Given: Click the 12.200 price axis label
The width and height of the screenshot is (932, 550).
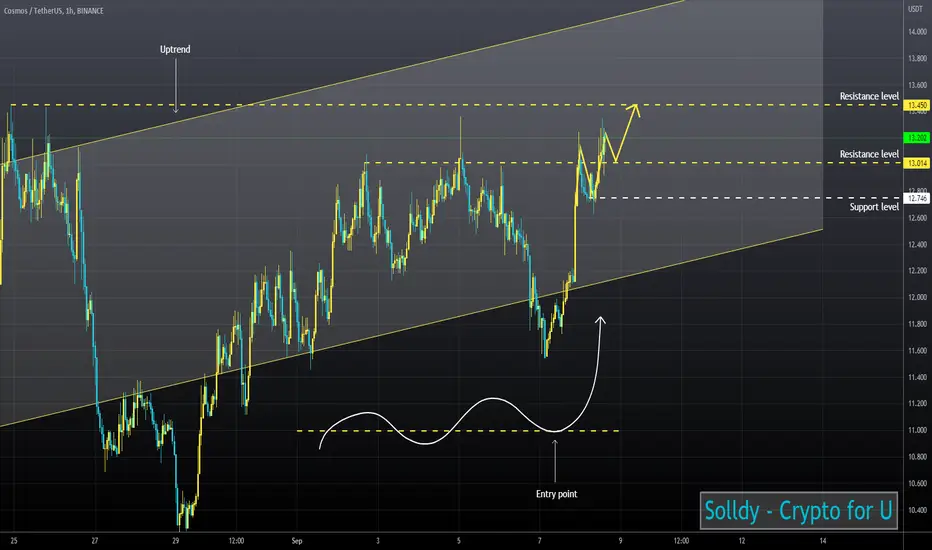Looking at the screenshot, I should point(917,271).
